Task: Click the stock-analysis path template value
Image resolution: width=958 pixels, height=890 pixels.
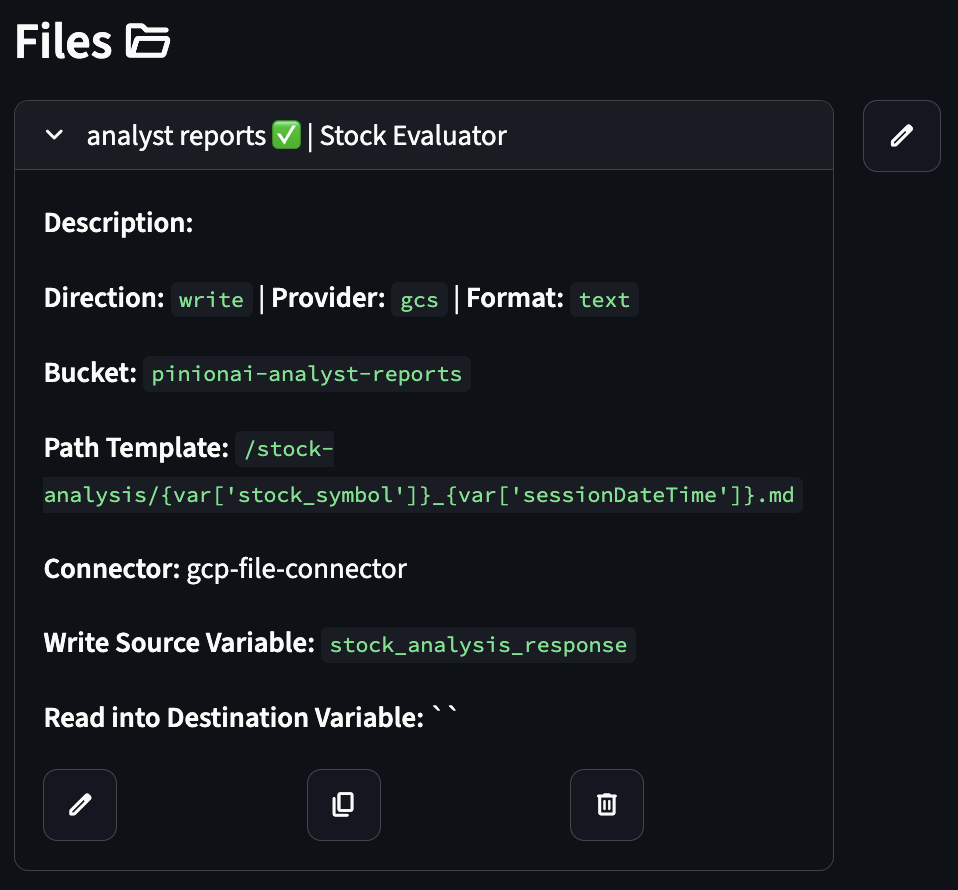Action: point(422,494)
